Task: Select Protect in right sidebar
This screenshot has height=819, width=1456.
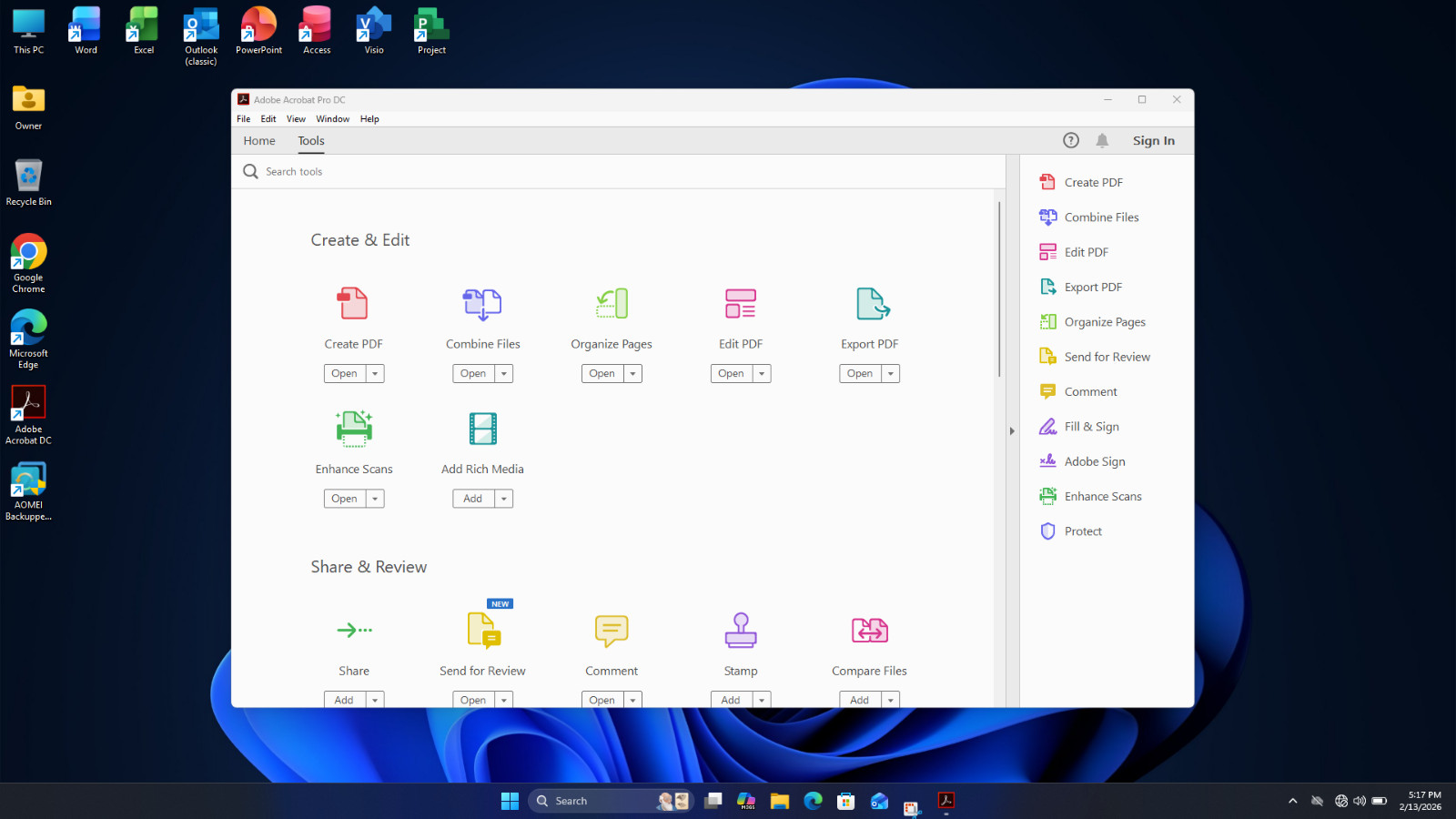Action: pyautogui.click(x=1070, y=531)
